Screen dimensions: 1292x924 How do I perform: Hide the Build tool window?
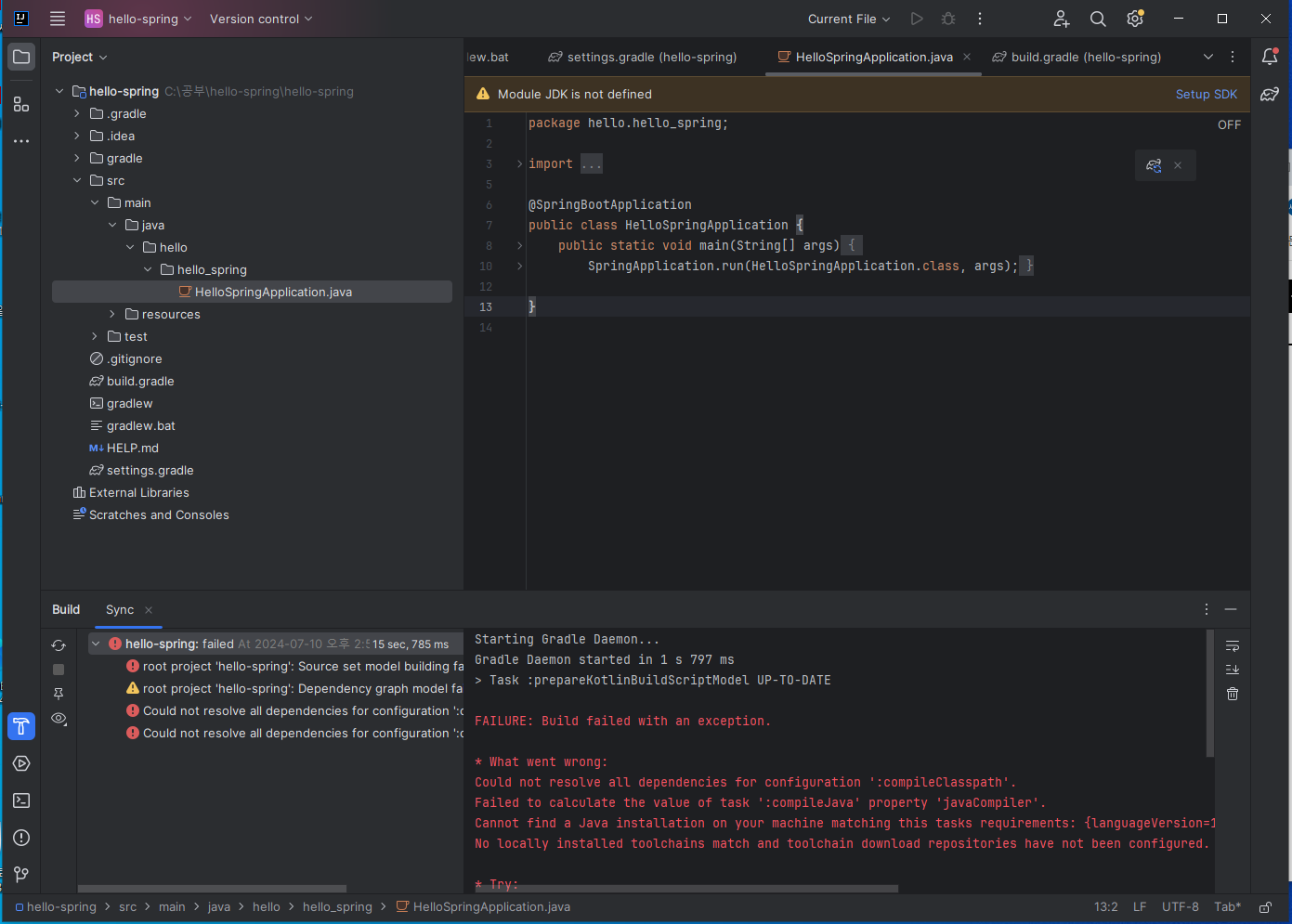coord(1231,609)
